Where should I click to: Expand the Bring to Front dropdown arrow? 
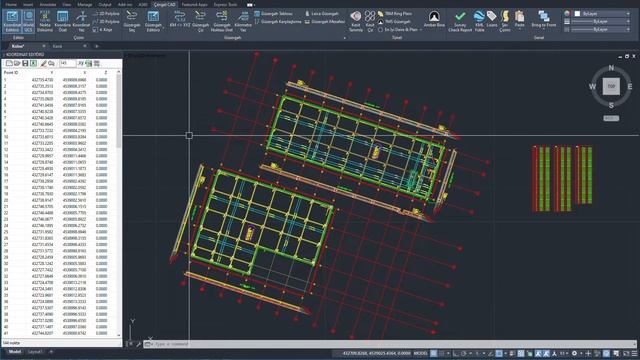pyautogui.click(x=544, y=29)
